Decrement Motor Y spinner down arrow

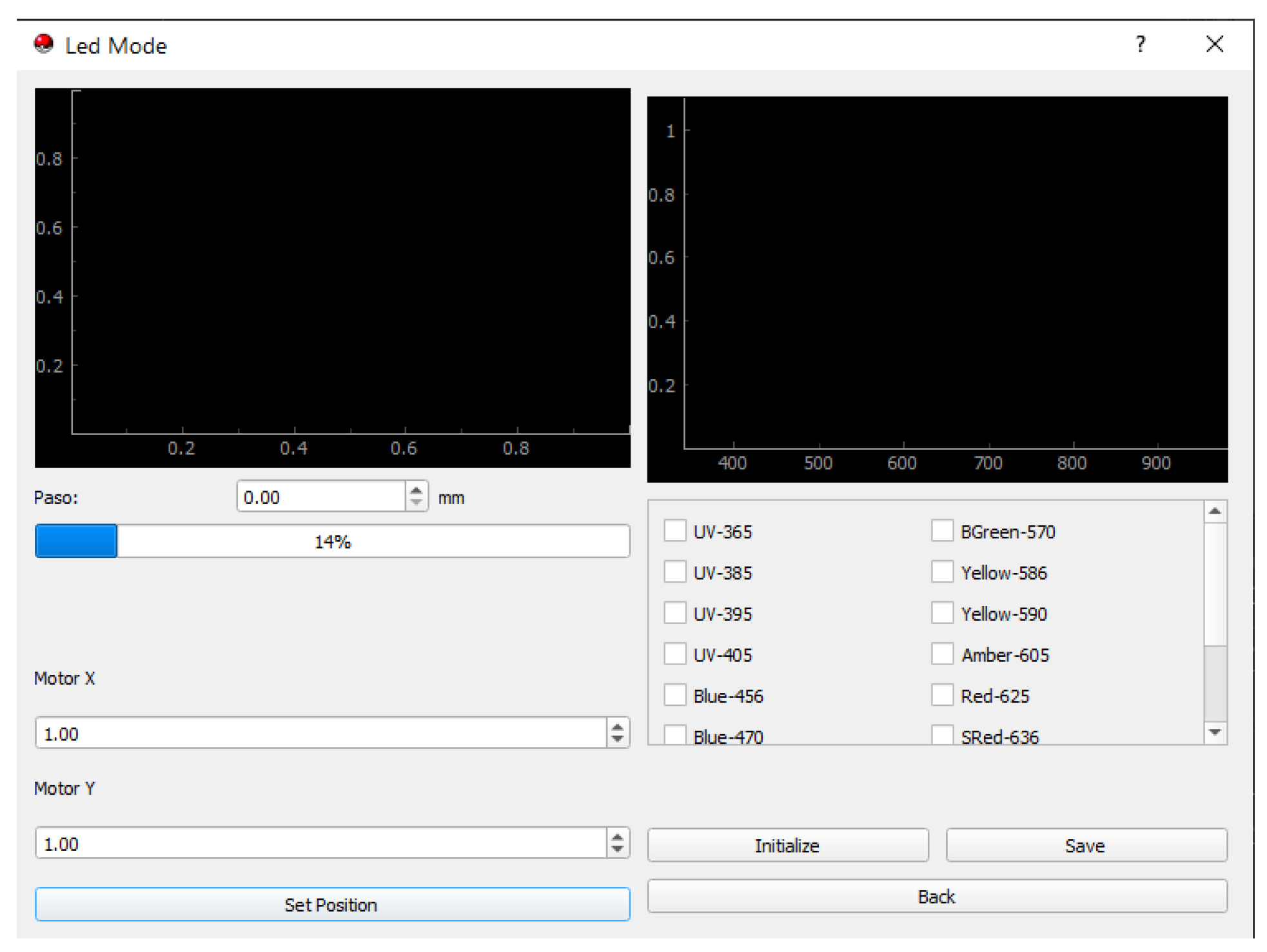617,850
